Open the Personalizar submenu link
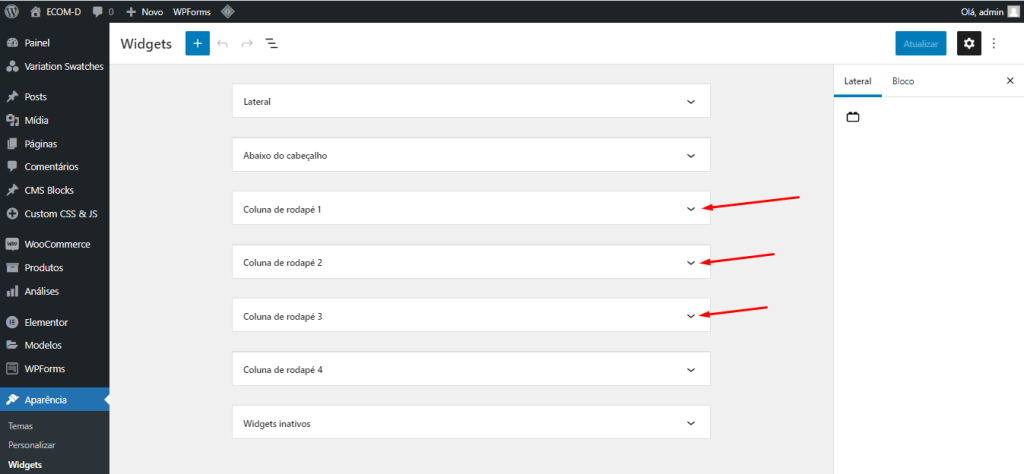This screenshot has width=1024, height=474. click(x=32, y=445)
